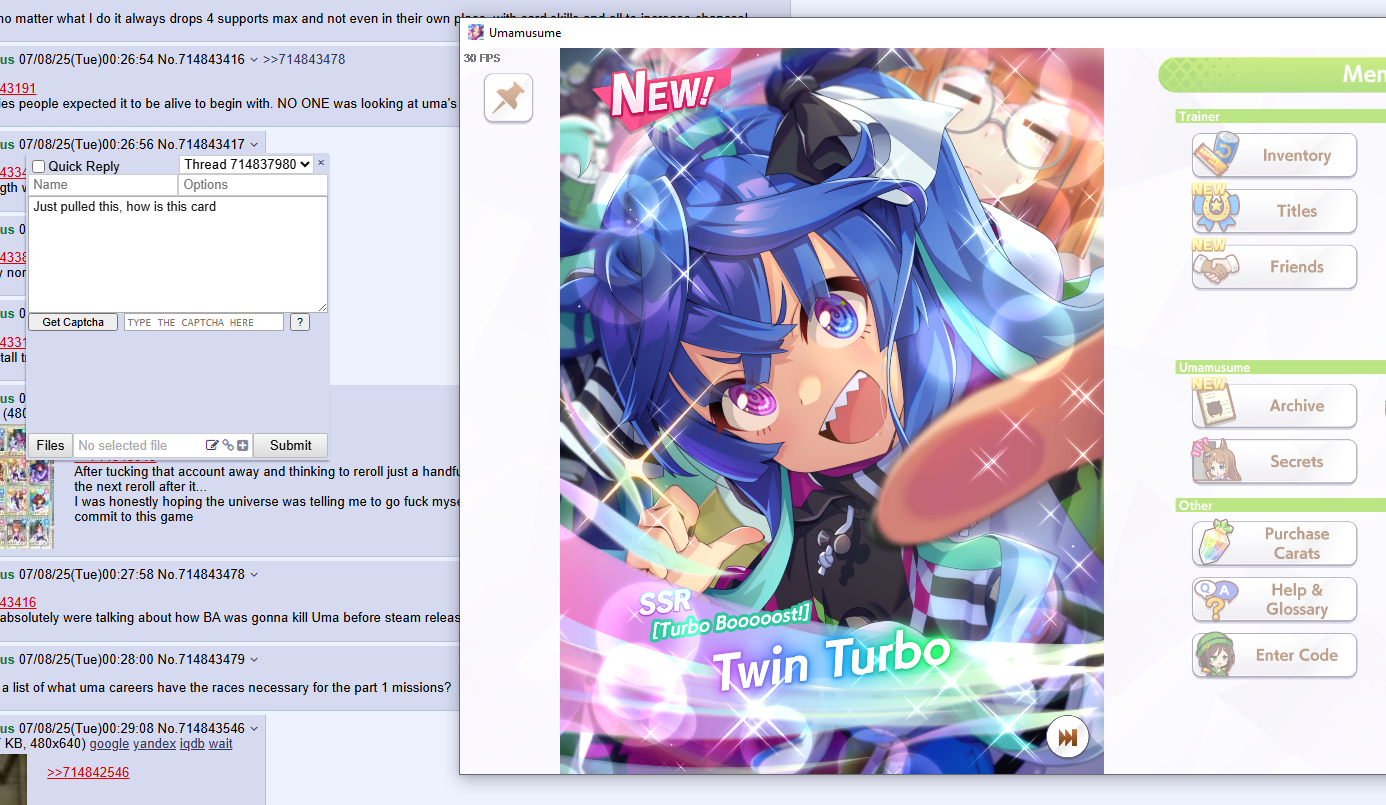This screenshot has height=805, width=1386.
Task: Click post number No.714843416
Action: click(x=201, y=59)
